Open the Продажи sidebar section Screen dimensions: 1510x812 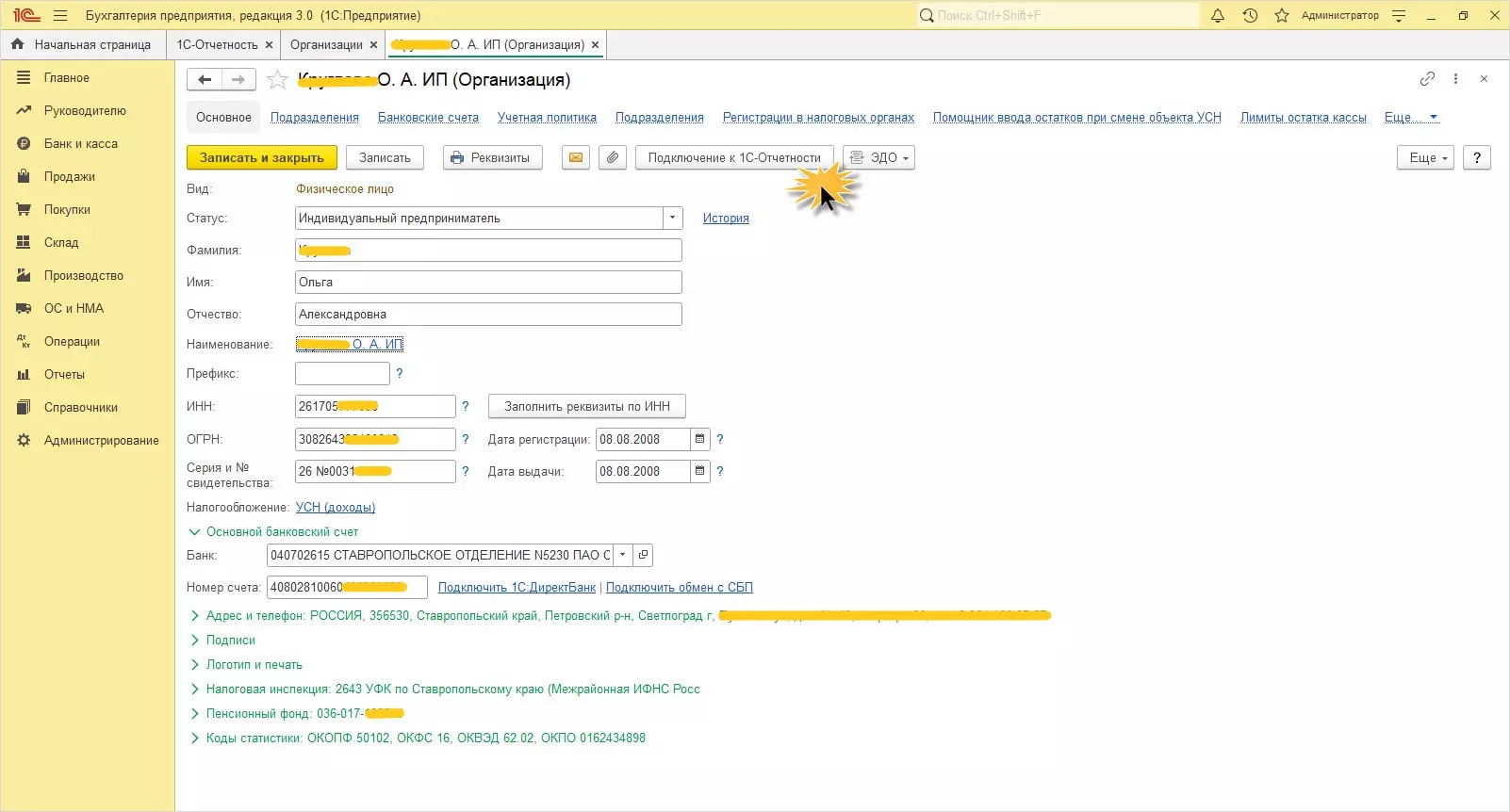click(x=70, y=177)
